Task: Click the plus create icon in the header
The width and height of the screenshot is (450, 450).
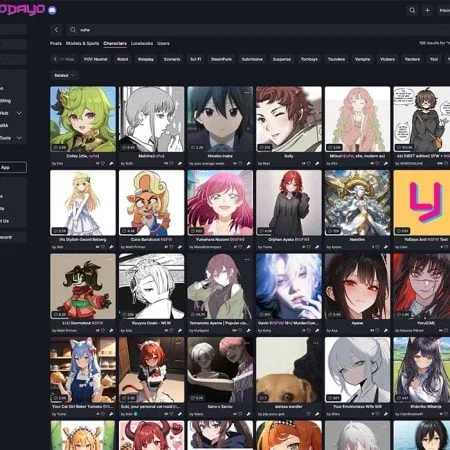Action: click(x=427, y=10)
